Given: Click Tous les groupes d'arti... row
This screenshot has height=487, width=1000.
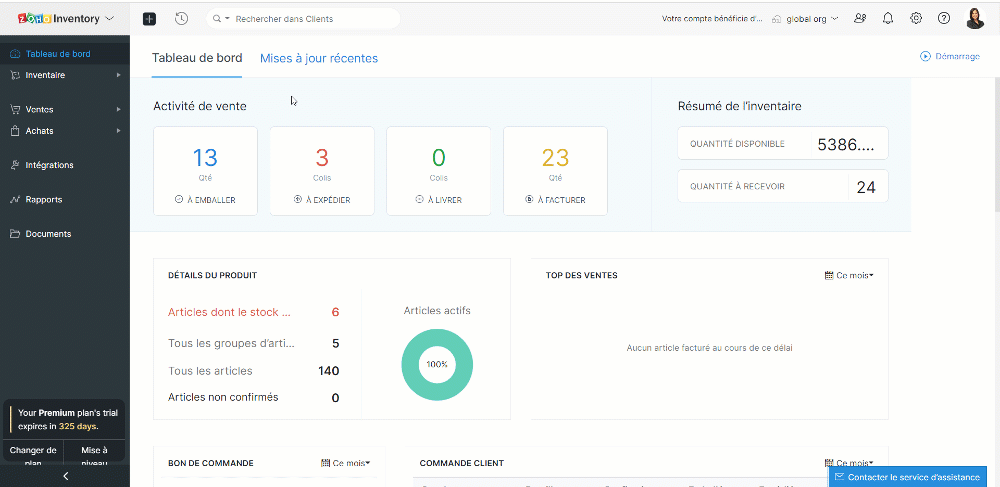Looking at the screenshot, I should point(254,344).
